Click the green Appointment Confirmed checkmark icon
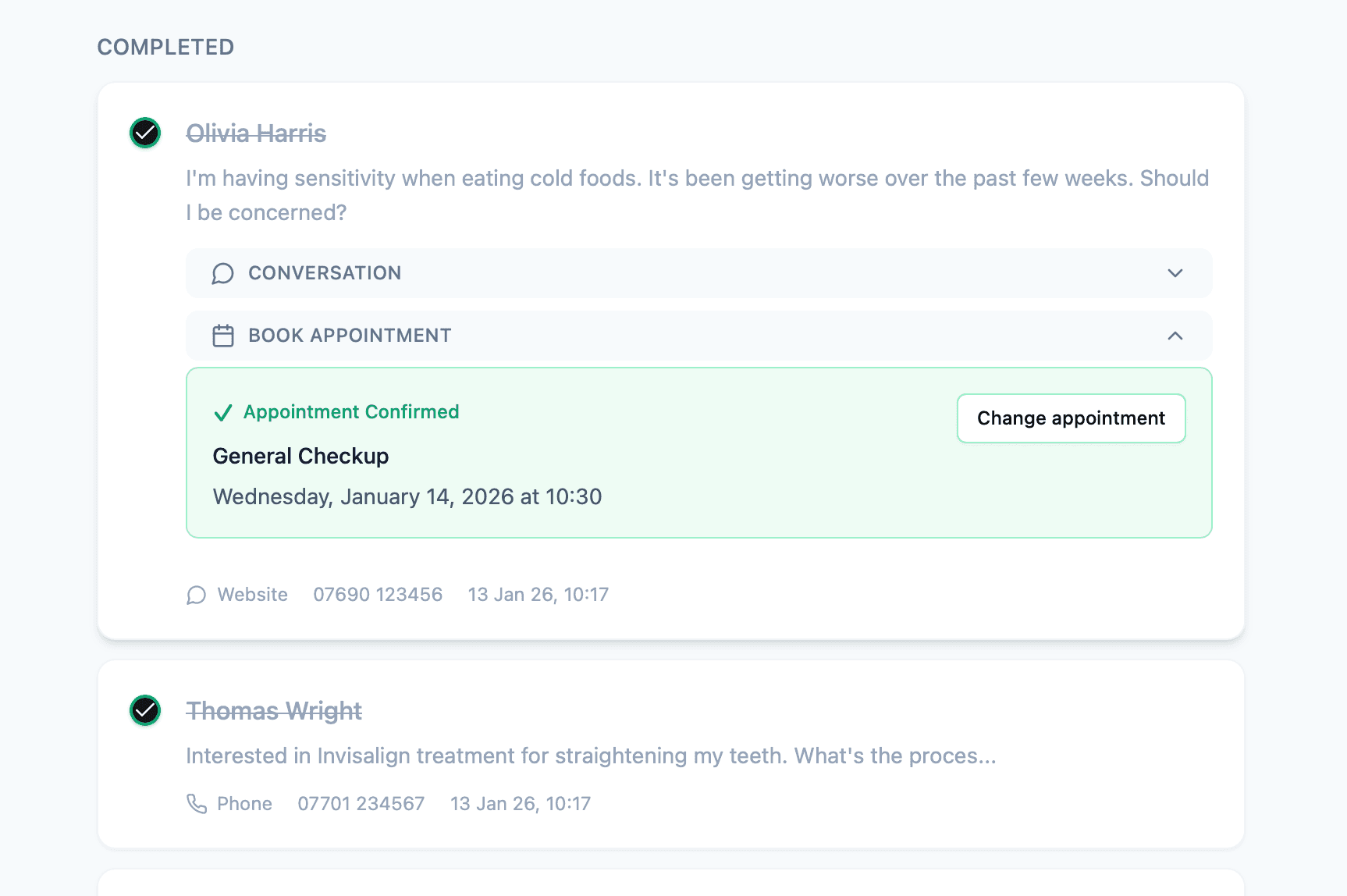This screenshot has height=896, width=1347. pos(223,413)
